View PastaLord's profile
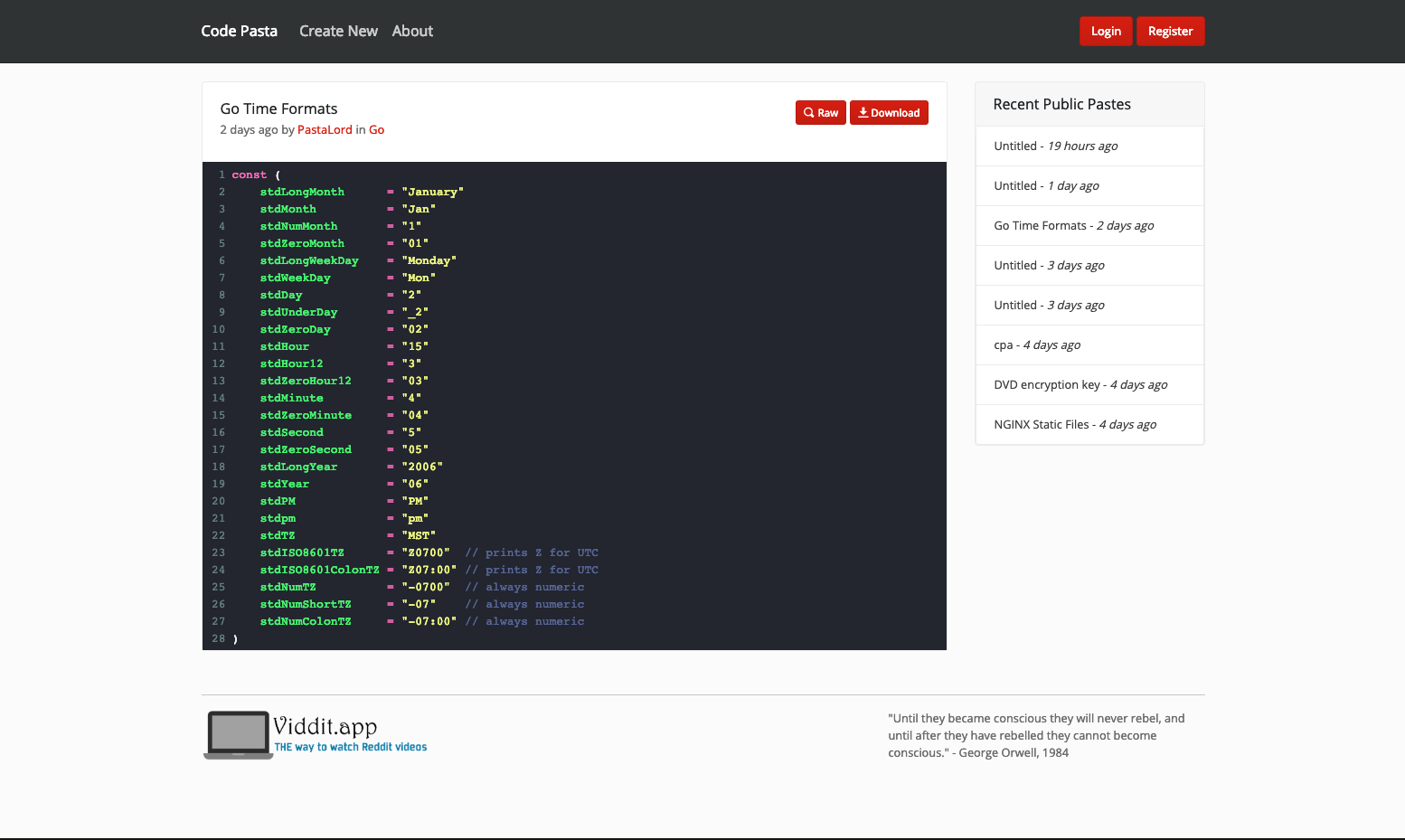1405x840 pixels. tap(325, 129)
